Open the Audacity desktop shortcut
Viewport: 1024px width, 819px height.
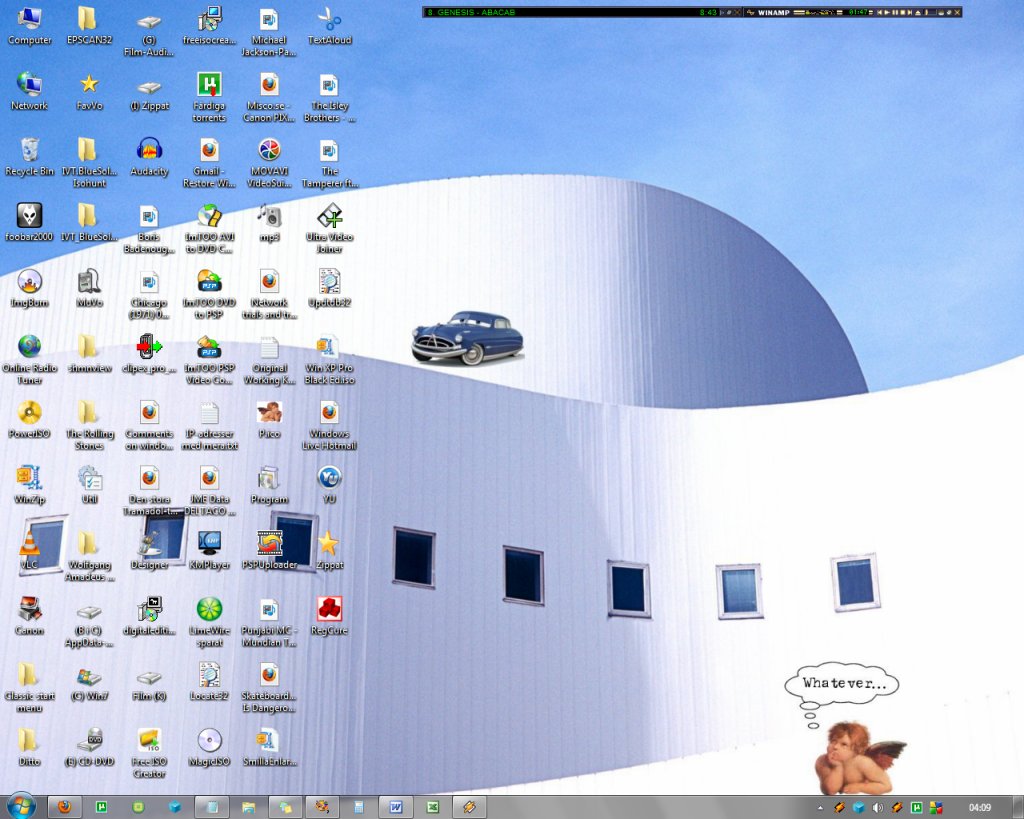click(149, 150)
